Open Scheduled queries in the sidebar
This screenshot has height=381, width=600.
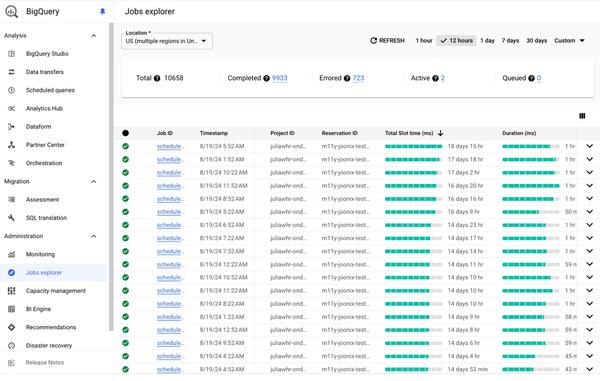point(50,90)
